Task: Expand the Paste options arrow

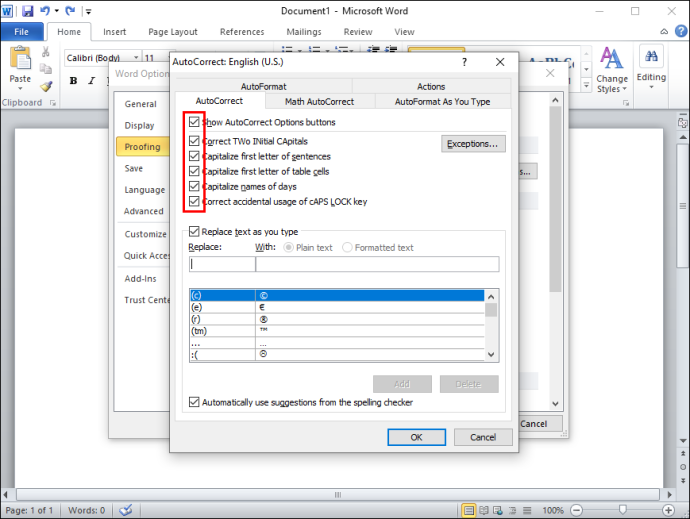Action: [20, 88]
